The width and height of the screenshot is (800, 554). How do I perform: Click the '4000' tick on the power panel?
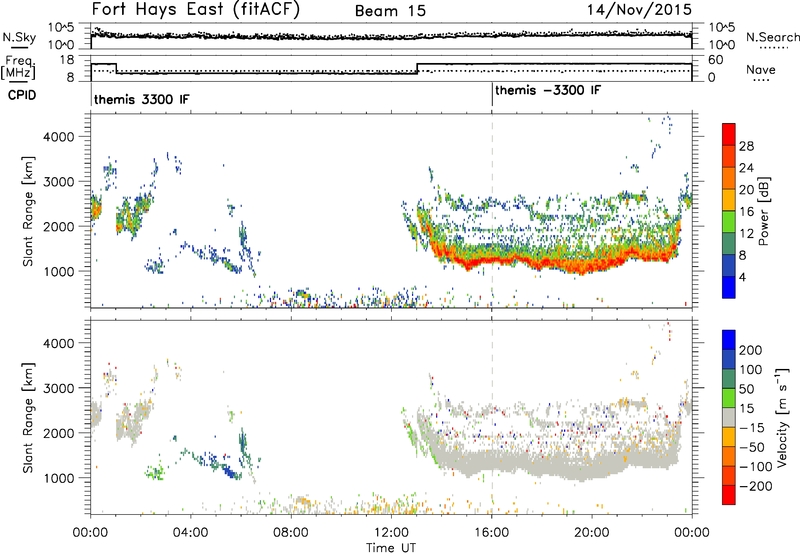pyautogui.click(x=58, y=137)
